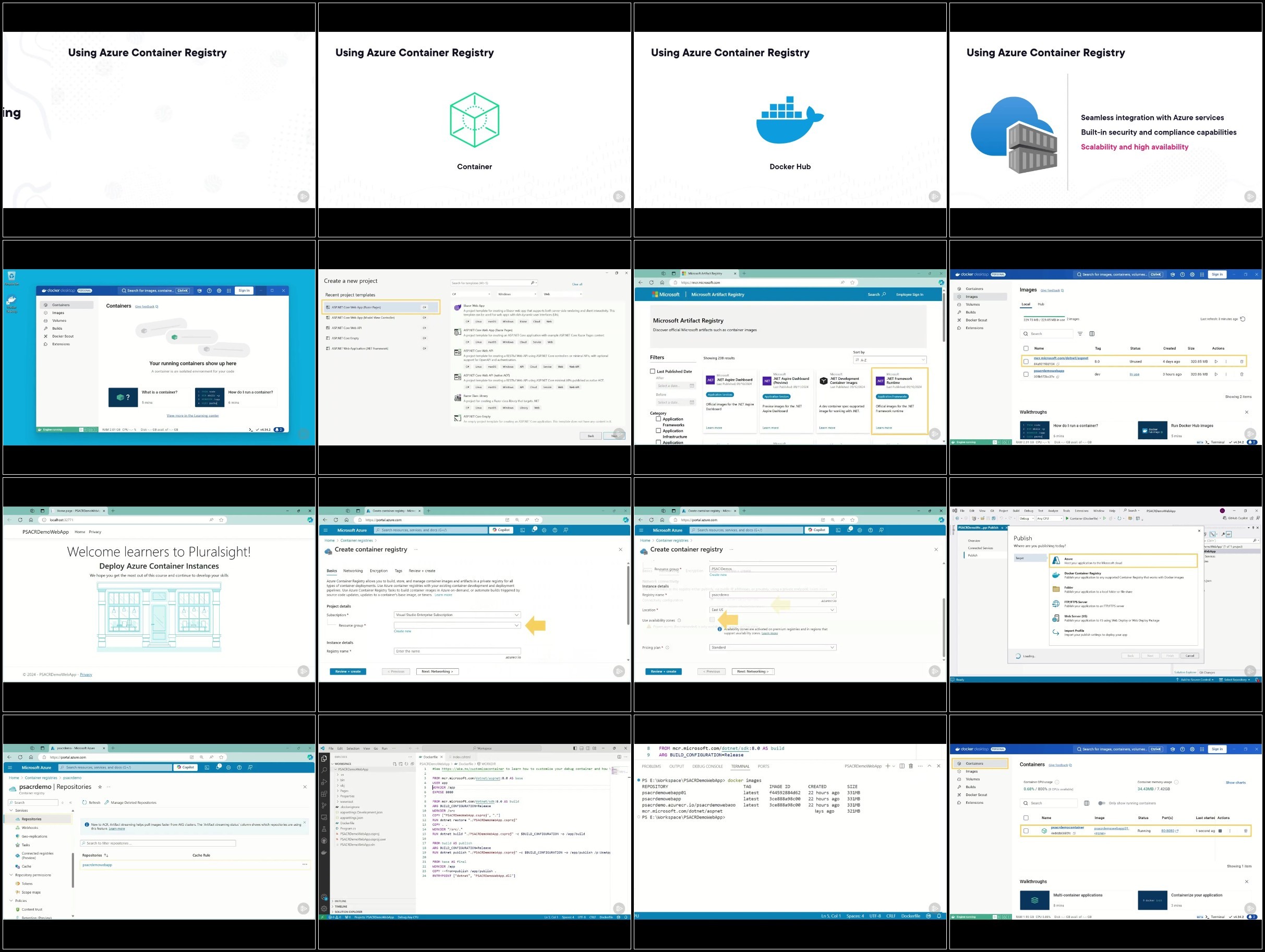1265x952 pixels.
Task: Stop the running psacrdemocontainer container
Action: (1220, 831)
